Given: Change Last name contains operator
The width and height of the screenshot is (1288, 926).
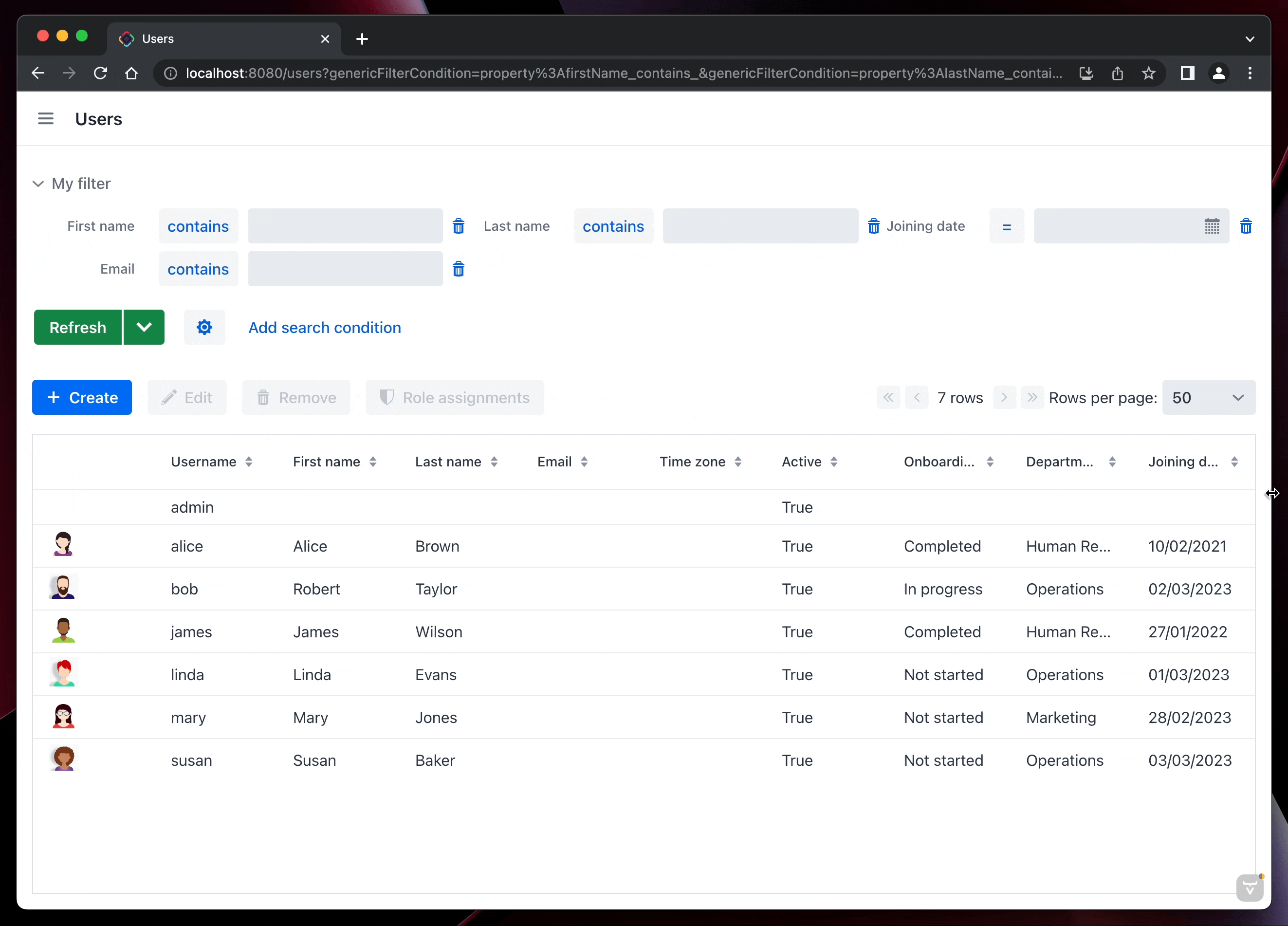Looking at the screenshot, I should click(613, 226).
